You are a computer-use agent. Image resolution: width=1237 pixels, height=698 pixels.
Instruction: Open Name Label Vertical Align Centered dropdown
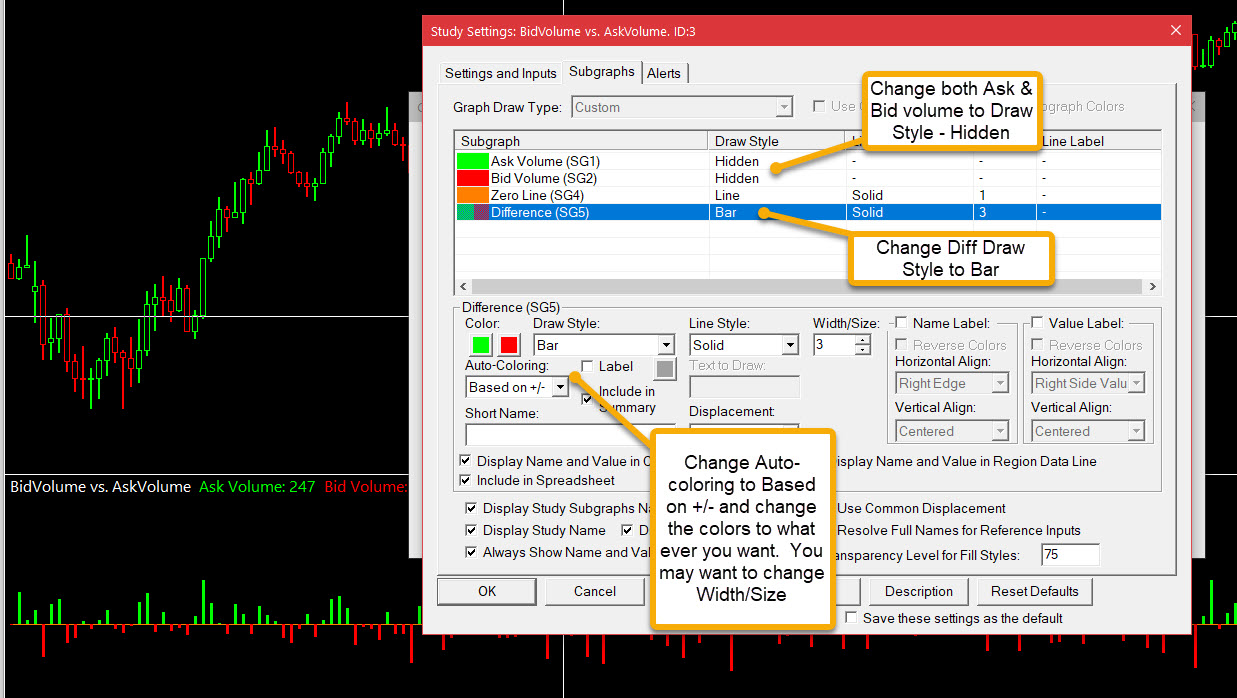[x=952, y=431]
